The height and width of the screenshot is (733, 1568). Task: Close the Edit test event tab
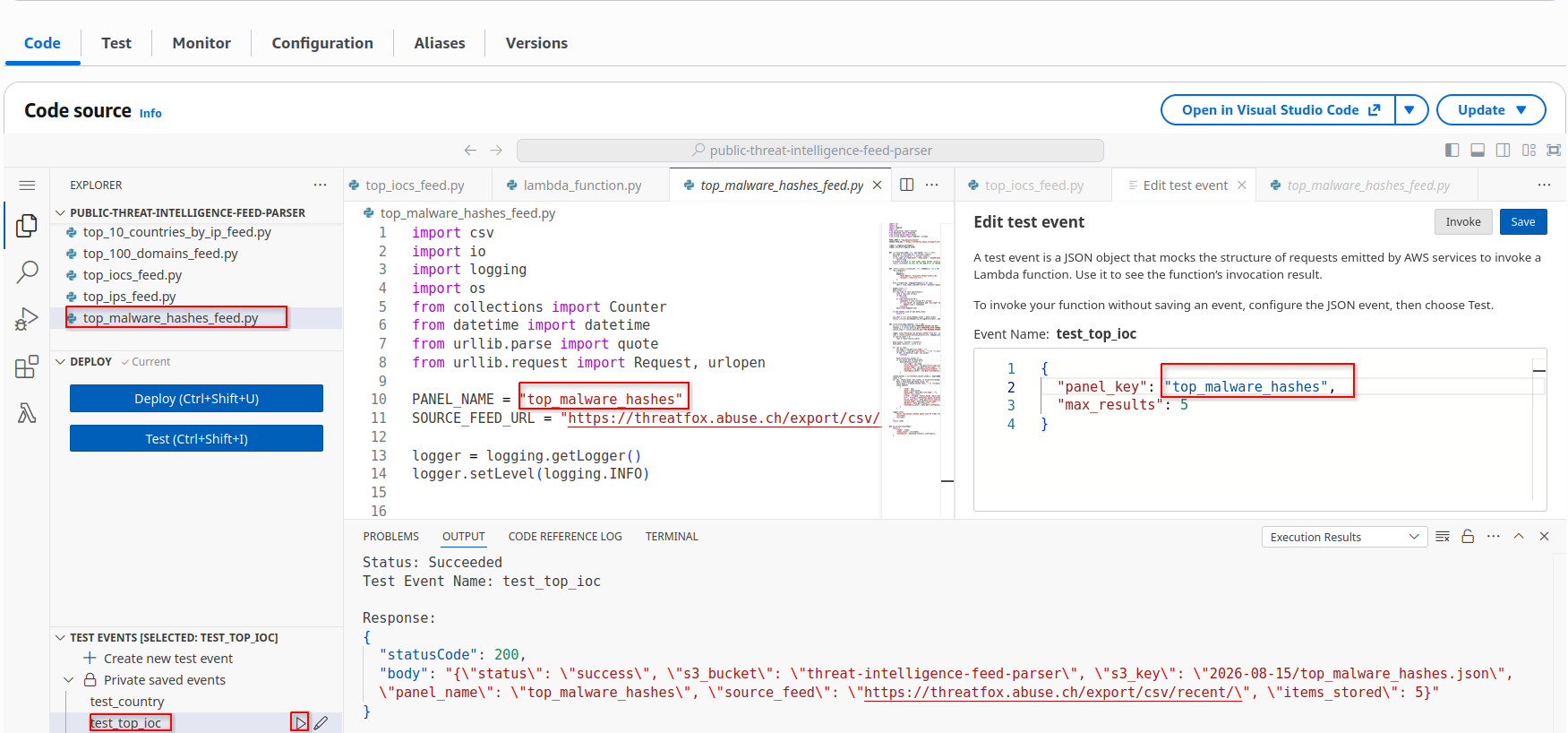(x=1242, y=185)
